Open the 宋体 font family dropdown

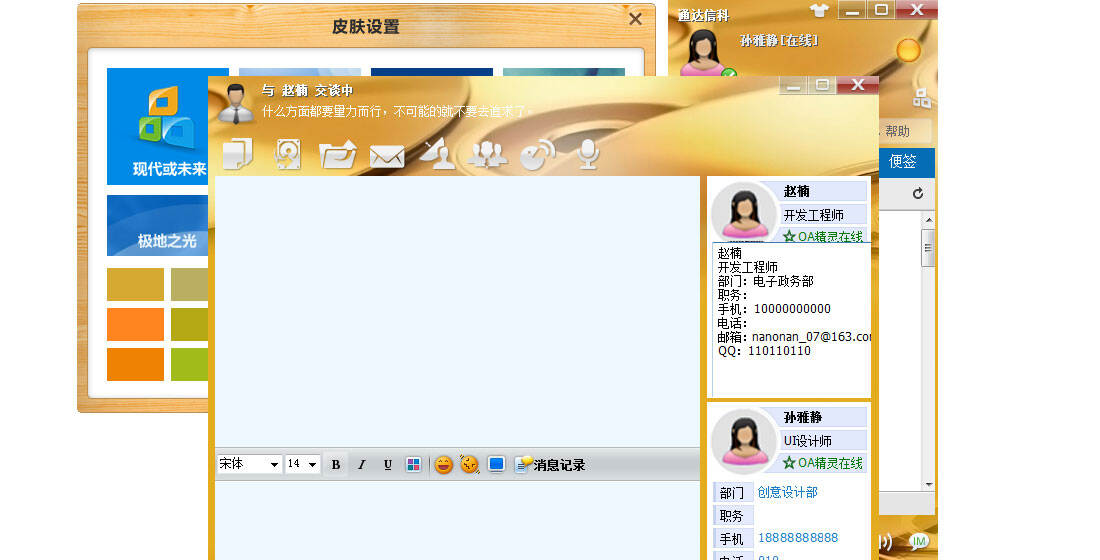[248, 464]
